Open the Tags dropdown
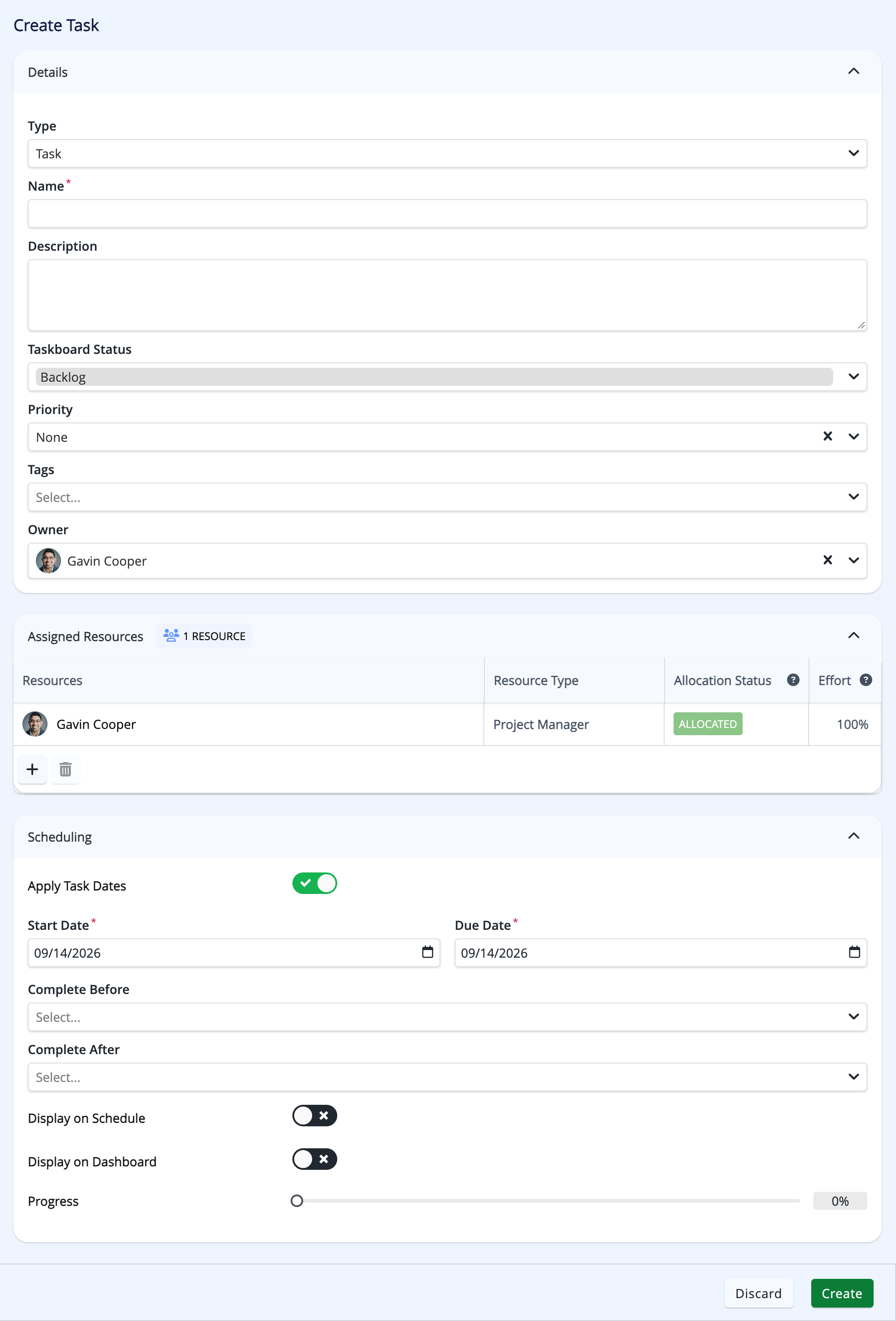This screenshot has width=896, height=1321. point(447,497)
